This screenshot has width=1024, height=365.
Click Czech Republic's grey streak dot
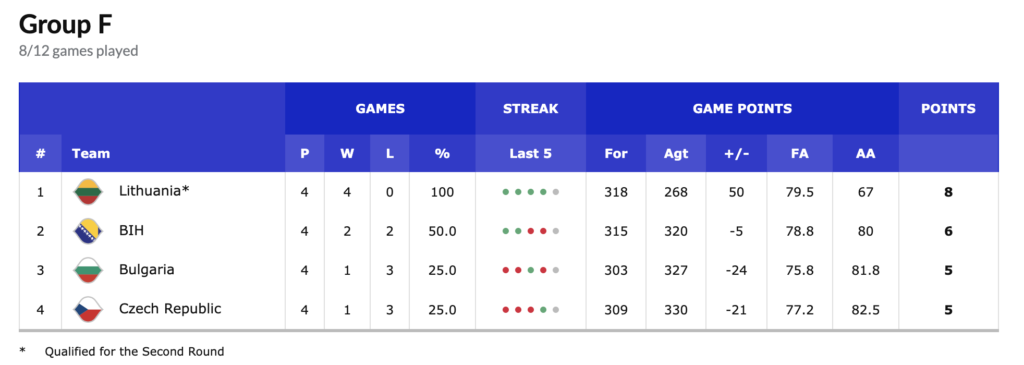point(556,309)
